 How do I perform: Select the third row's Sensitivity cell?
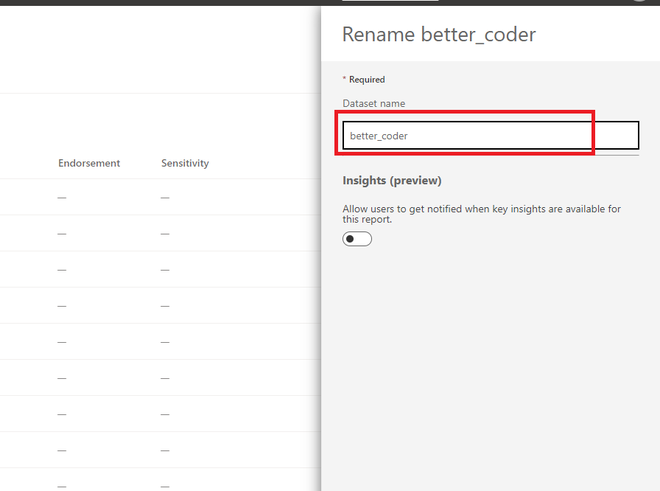(x=165, y=270)
